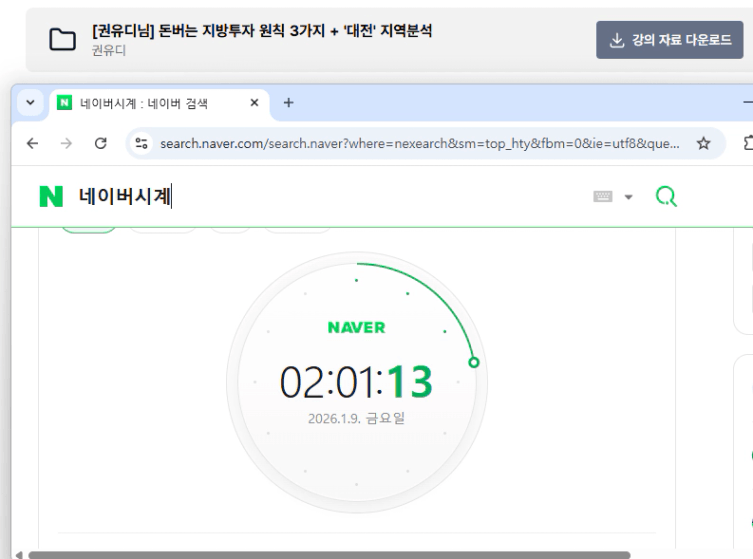Close the 네이버시계 browser tab
Screen dimensions: 753x559
[255, 103]
